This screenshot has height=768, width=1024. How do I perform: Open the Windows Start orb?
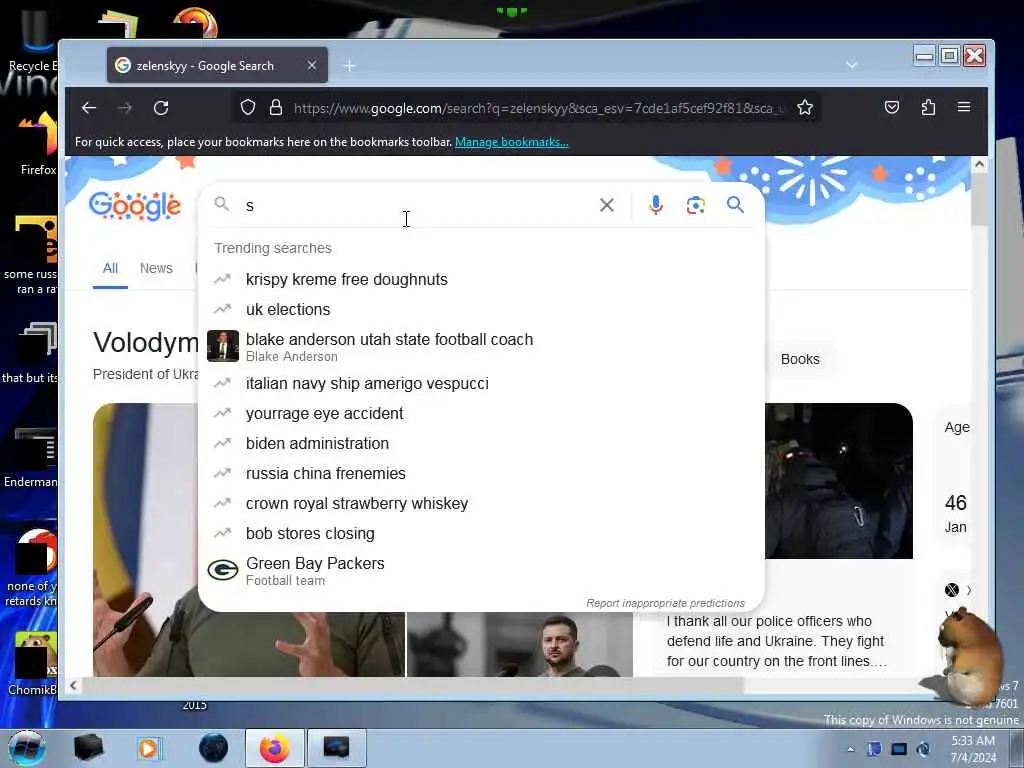click(25, 748)
